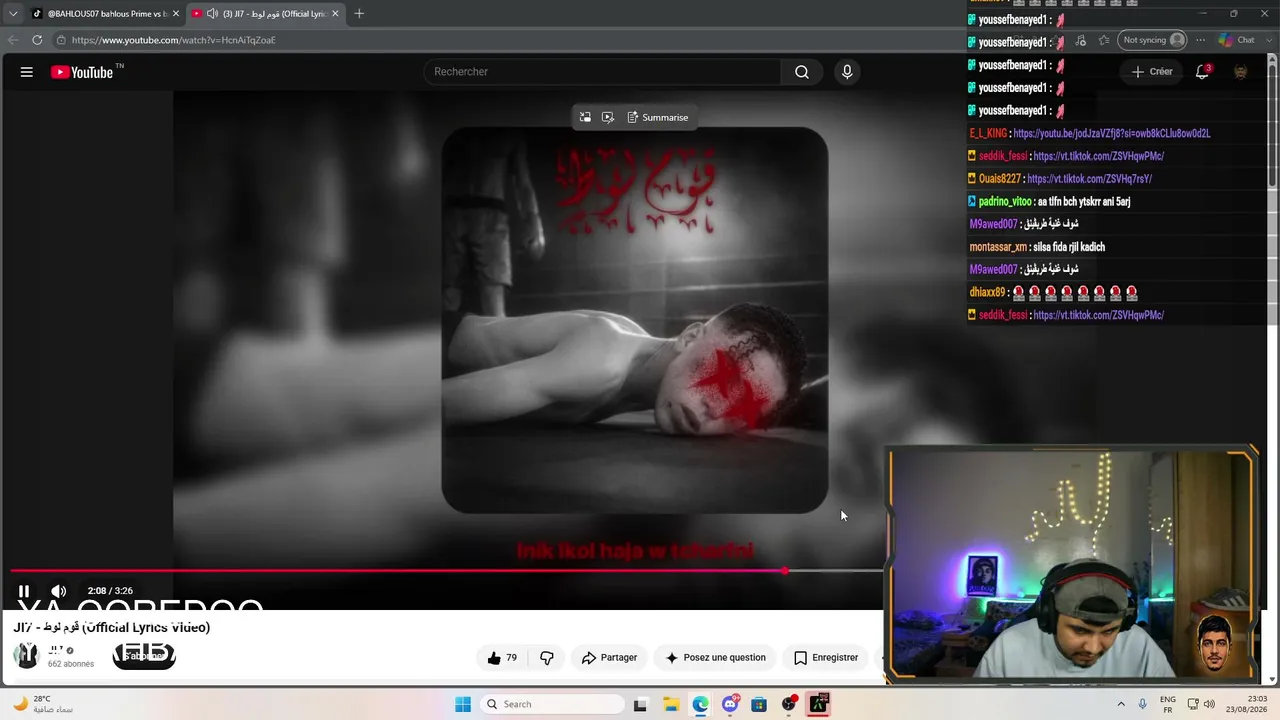Close the BAHLOUS07 TikTok tab

point(176,14)
